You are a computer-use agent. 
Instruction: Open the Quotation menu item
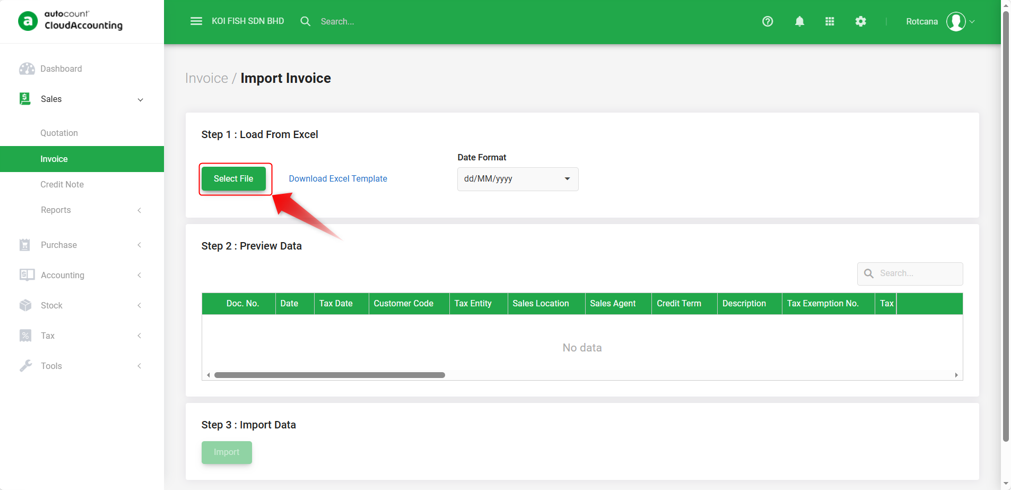(x=59, y=133)
